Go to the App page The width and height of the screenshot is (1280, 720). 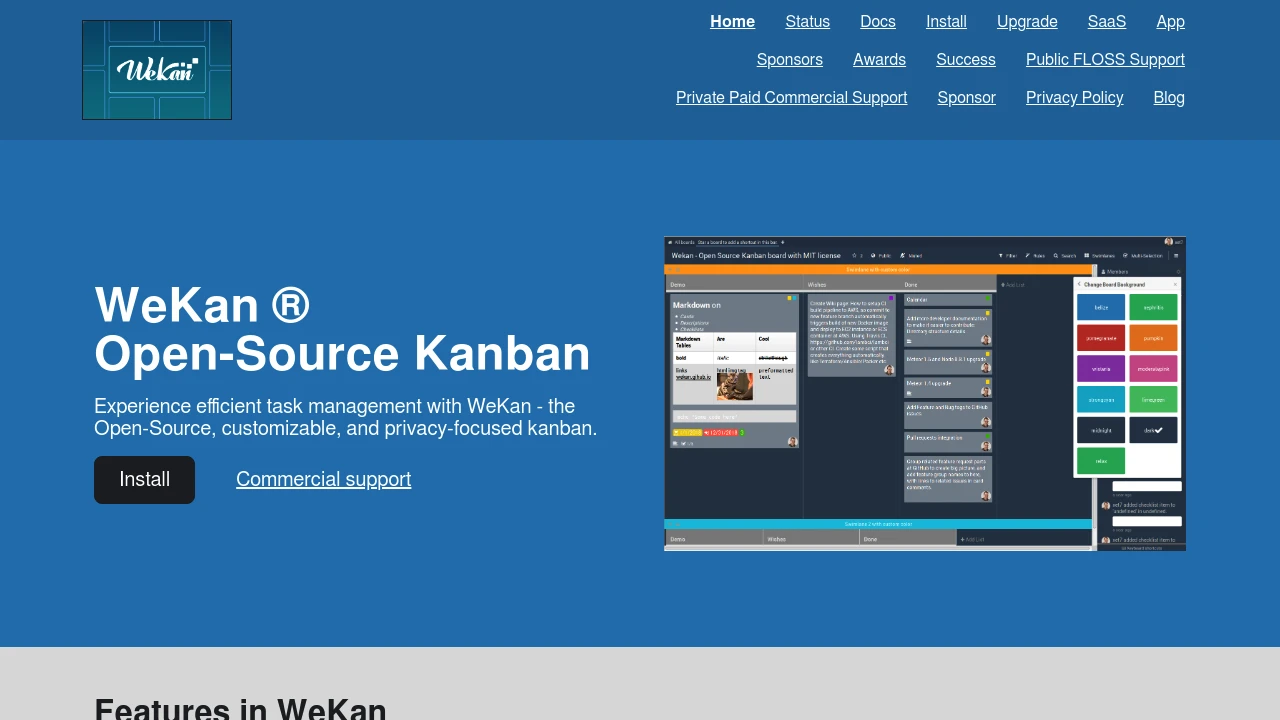pyautogui.click(x=1170, y=22)
